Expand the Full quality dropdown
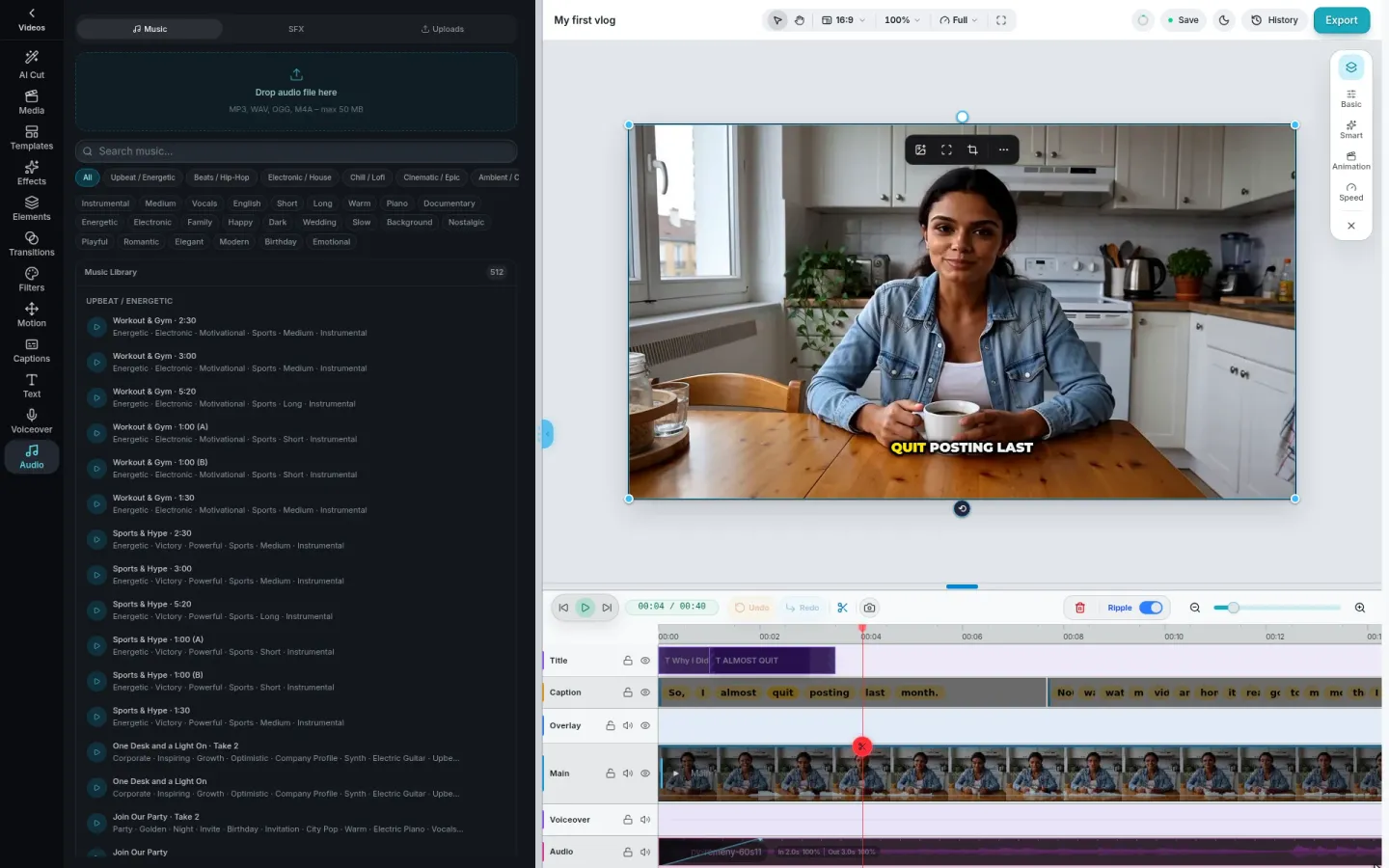The image size is (1389, 868). pos(959,20)
